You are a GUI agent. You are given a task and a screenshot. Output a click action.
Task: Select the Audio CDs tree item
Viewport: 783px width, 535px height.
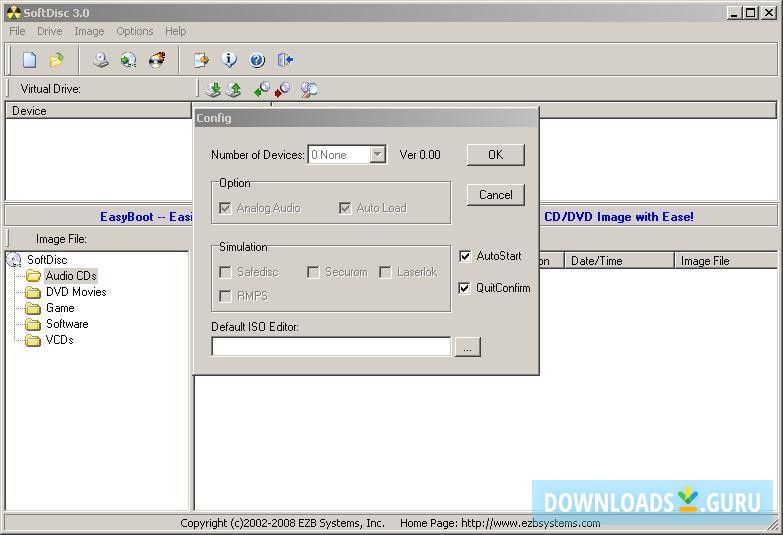(71, 276)
